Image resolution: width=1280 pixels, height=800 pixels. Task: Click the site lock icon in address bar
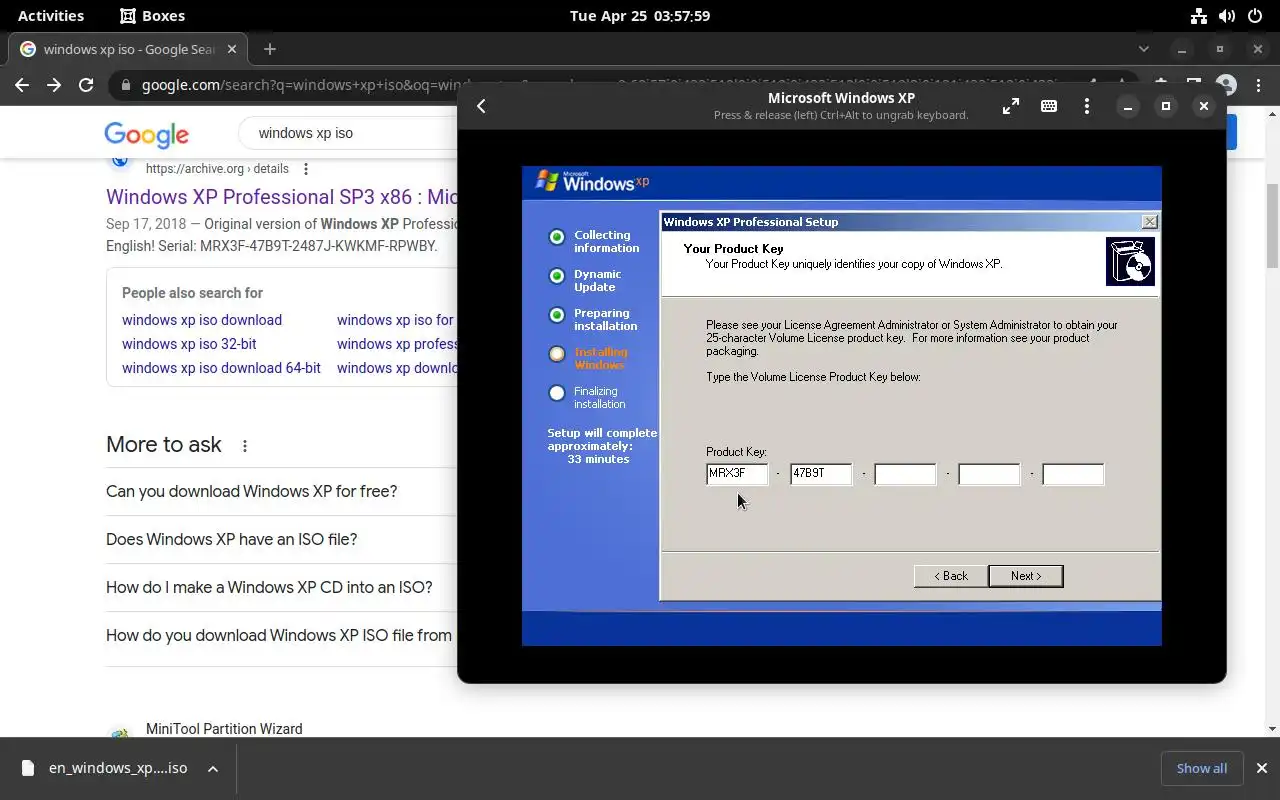126,86
